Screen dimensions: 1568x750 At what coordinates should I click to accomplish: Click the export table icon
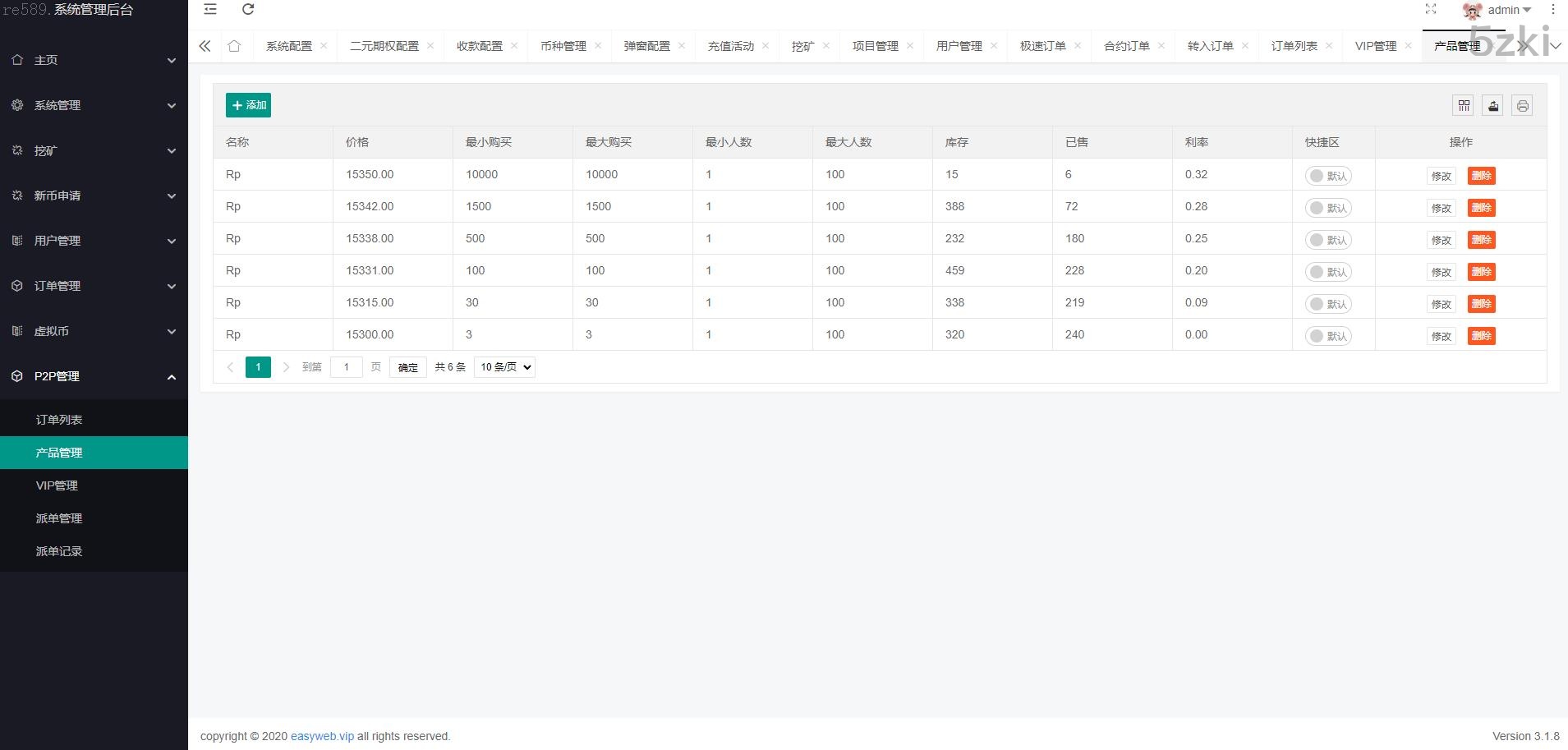click(x=1493, y=105)
